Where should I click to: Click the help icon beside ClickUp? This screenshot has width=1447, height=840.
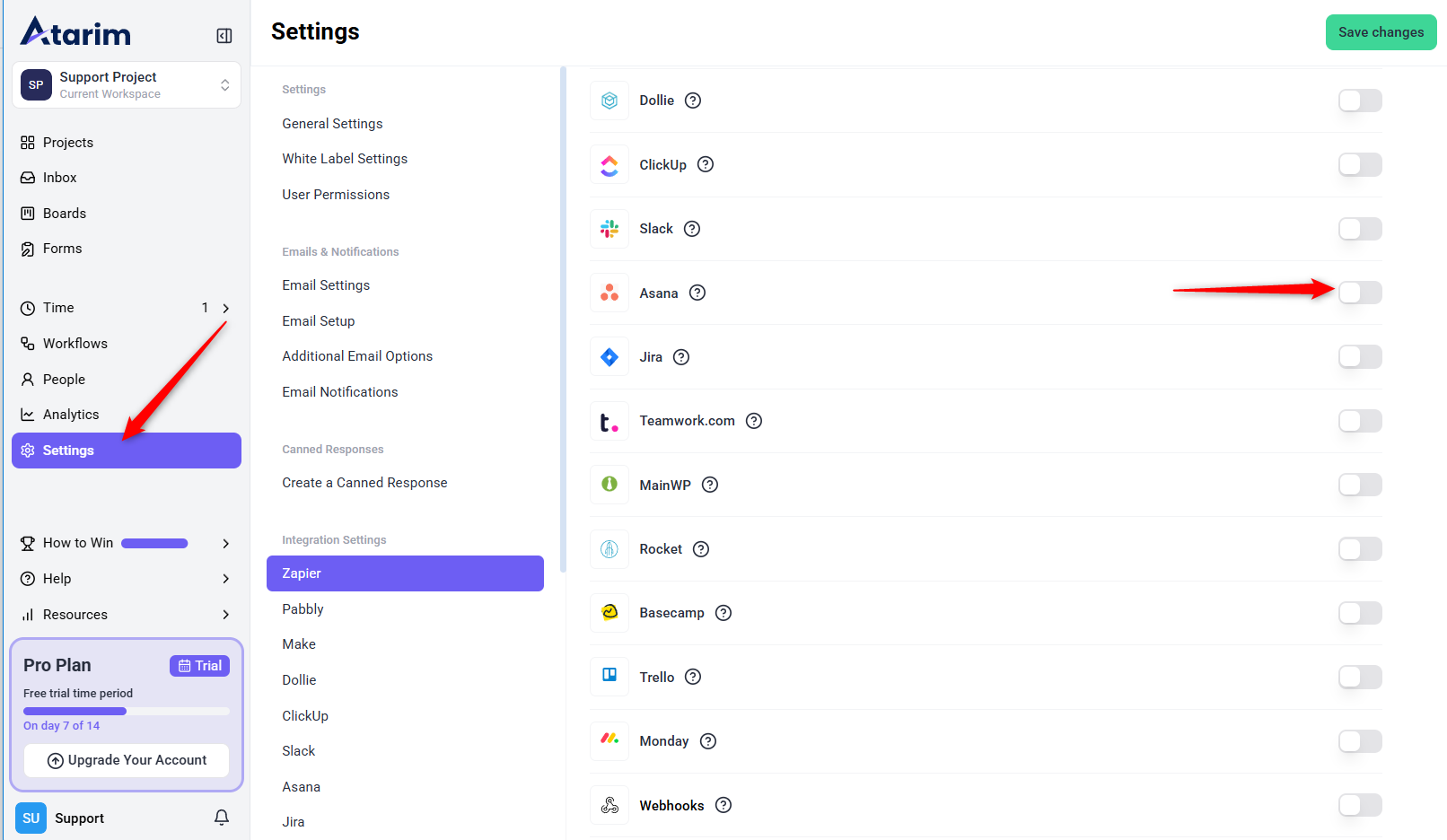[706, 164]
